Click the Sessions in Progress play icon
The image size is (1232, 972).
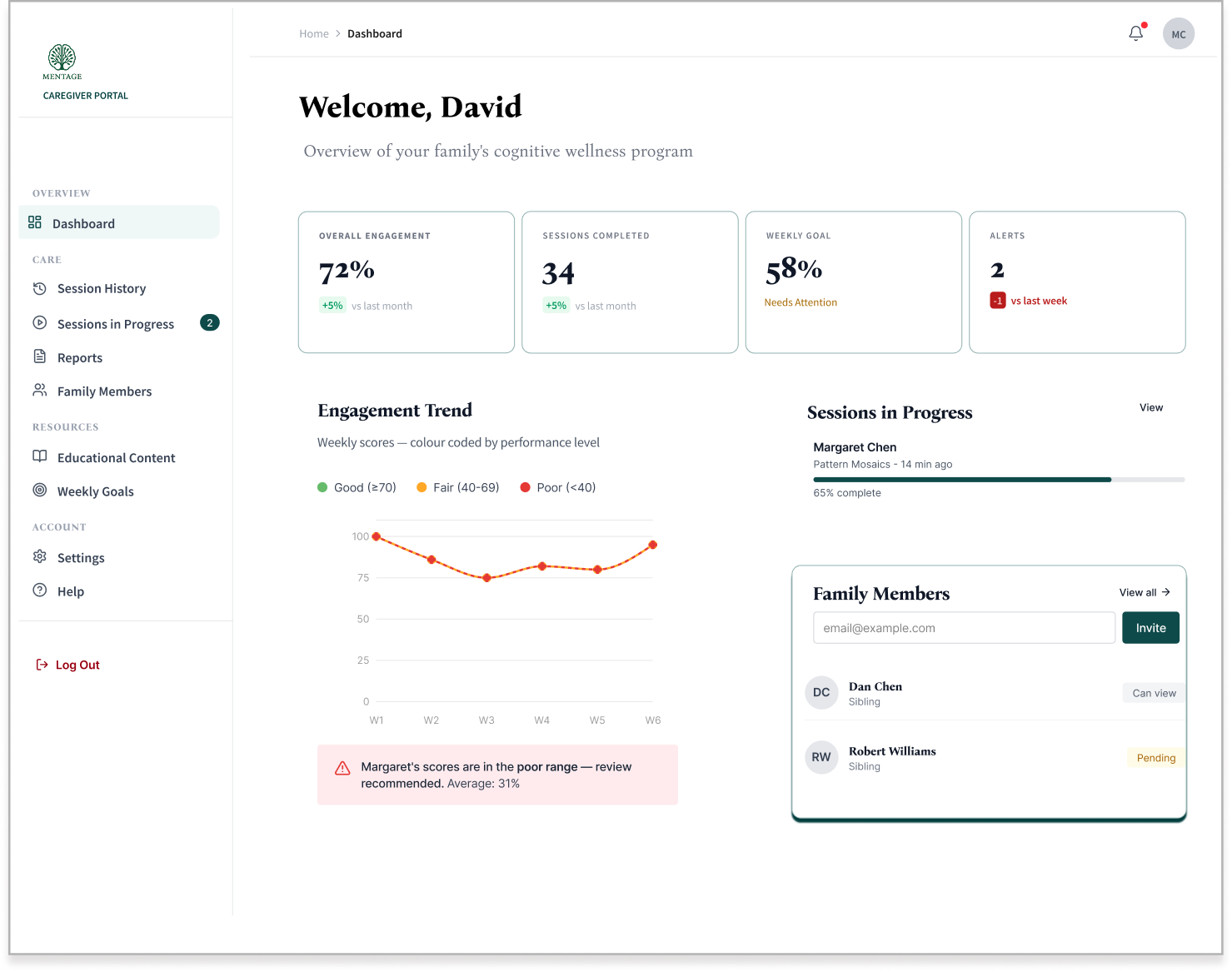(39, 322)
